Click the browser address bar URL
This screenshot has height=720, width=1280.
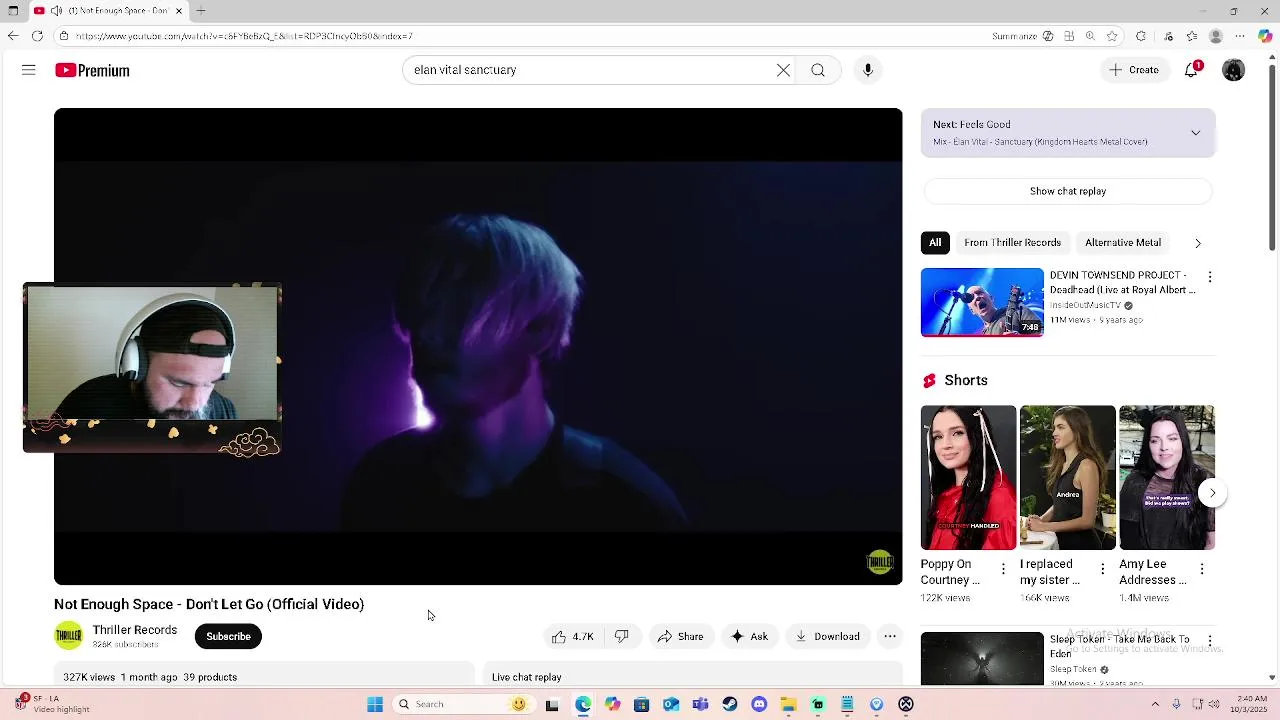tap(244, 36)
